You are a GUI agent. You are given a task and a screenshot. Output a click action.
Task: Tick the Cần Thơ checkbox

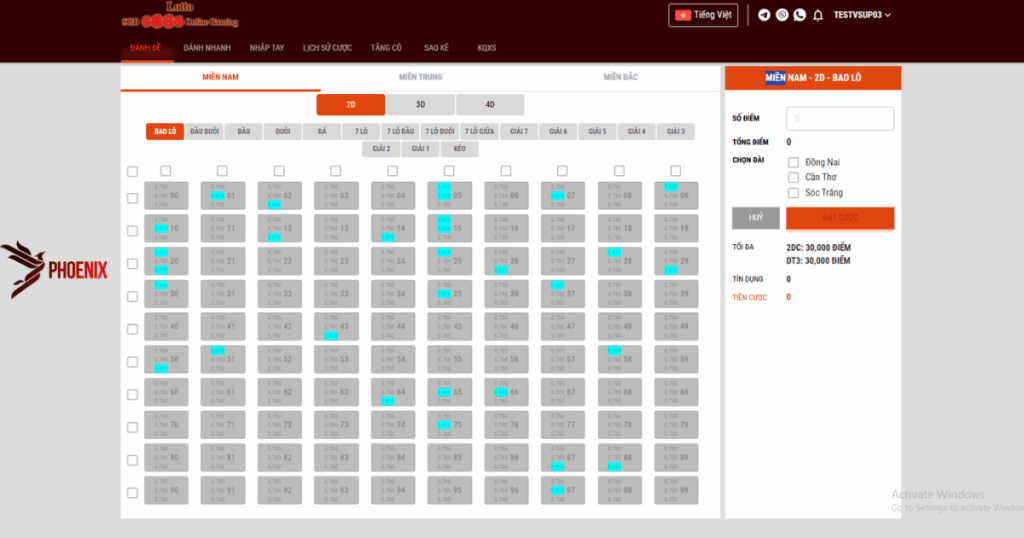tap(793, 177)
